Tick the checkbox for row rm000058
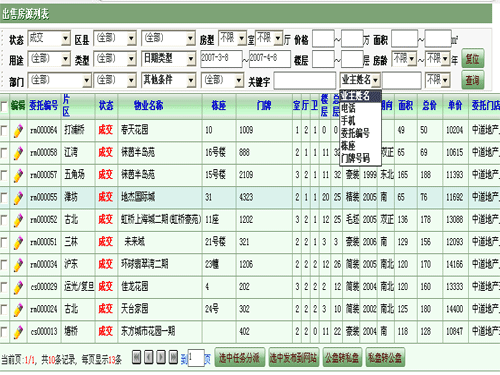Screen dimensions: 500x375 click(4, 153)
